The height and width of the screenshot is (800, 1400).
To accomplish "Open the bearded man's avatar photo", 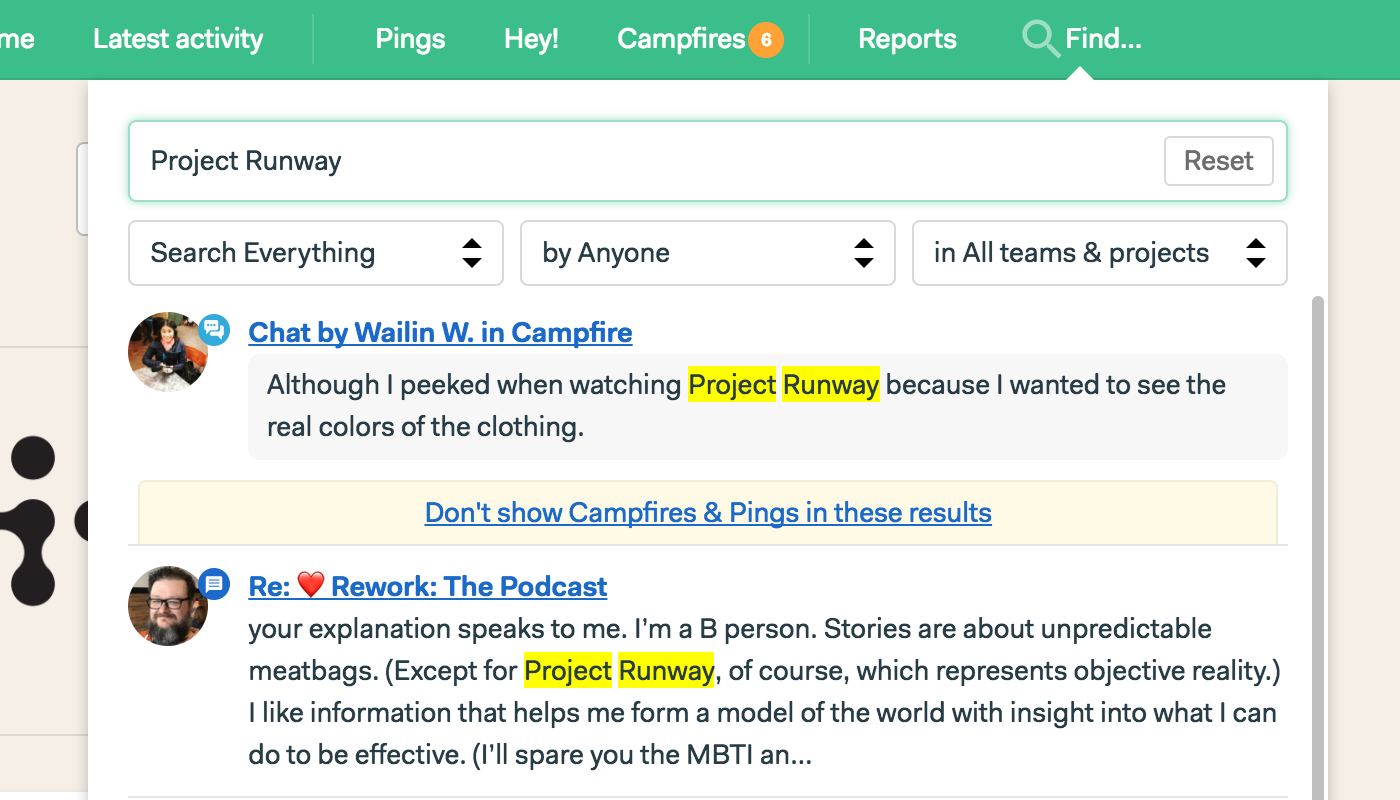I will 168,606.
